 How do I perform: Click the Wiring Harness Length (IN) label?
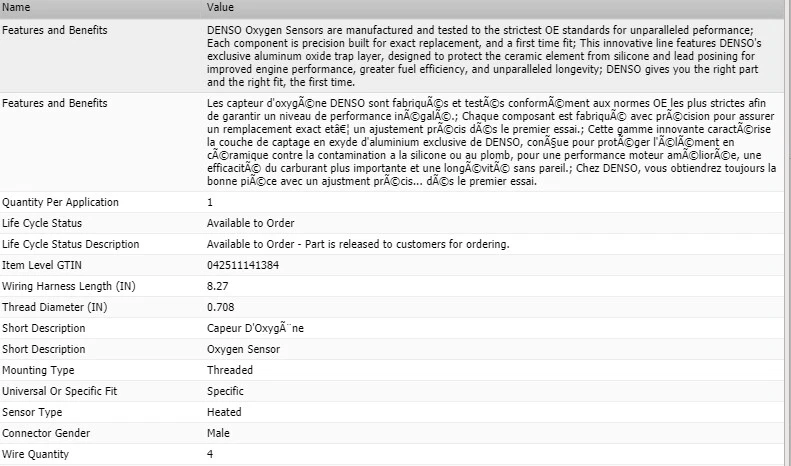coord(67,286)
